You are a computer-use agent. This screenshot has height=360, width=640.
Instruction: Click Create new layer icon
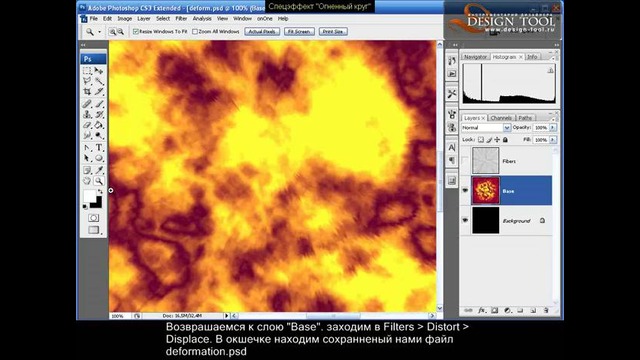(533, 311)
